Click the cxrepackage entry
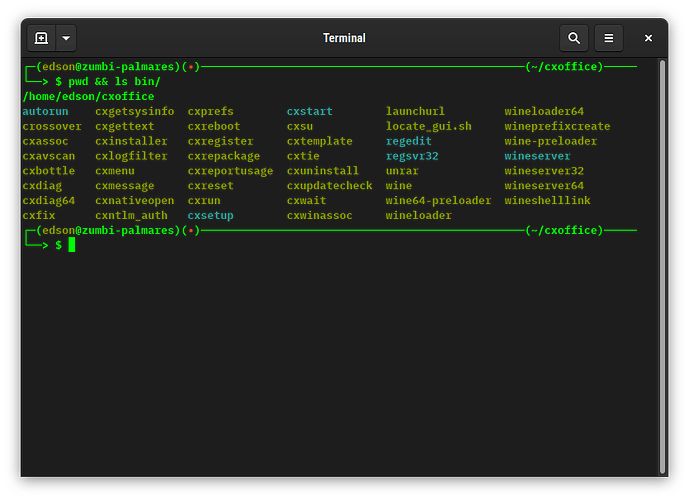The image size is (689, 500). [224, 156]
